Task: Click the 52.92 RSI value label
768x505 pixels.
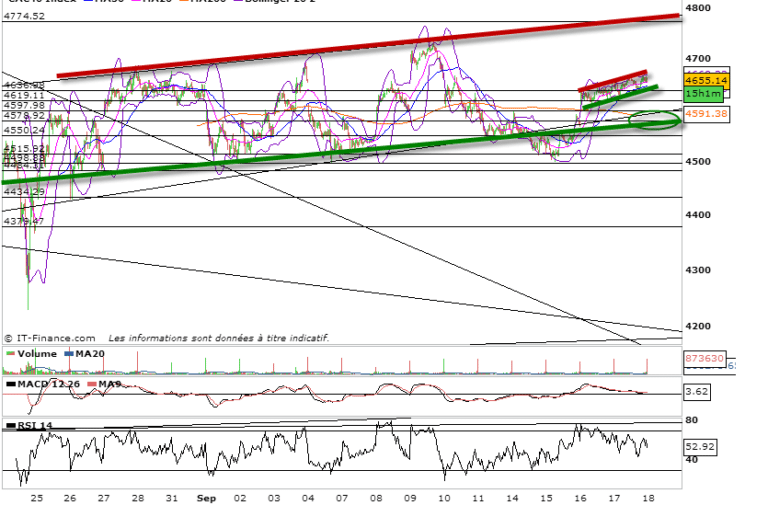Action: (698, 447)
